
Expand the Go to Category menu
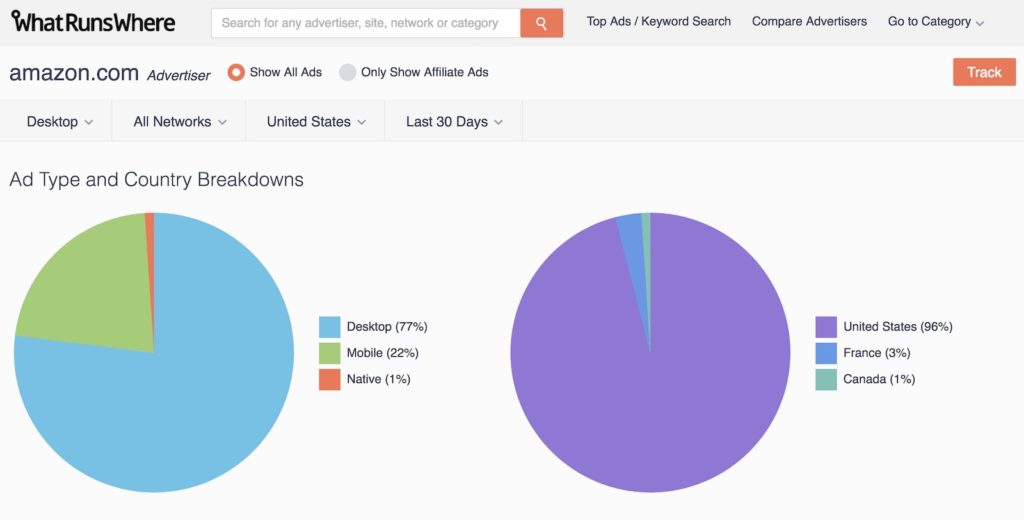pyautogui.click(x=935, y=21)
